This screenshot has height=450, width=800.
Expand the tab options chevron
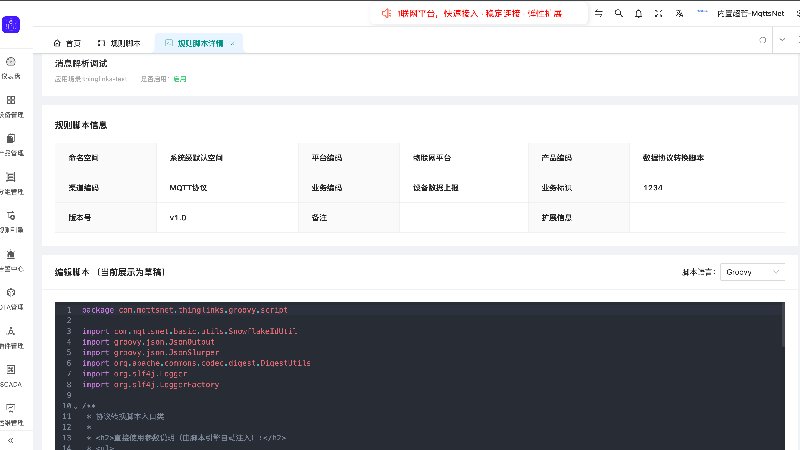782,40
